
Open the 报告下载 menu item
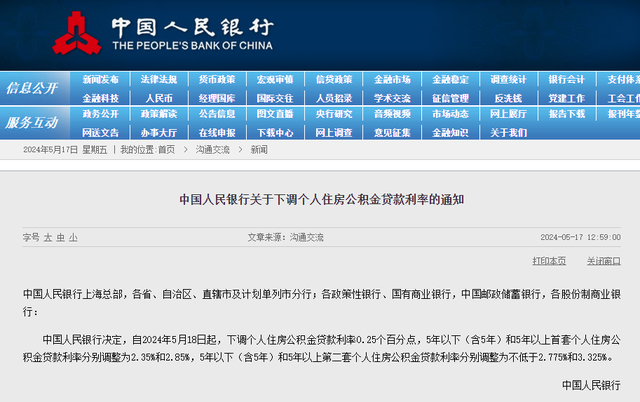pos(567,114)
